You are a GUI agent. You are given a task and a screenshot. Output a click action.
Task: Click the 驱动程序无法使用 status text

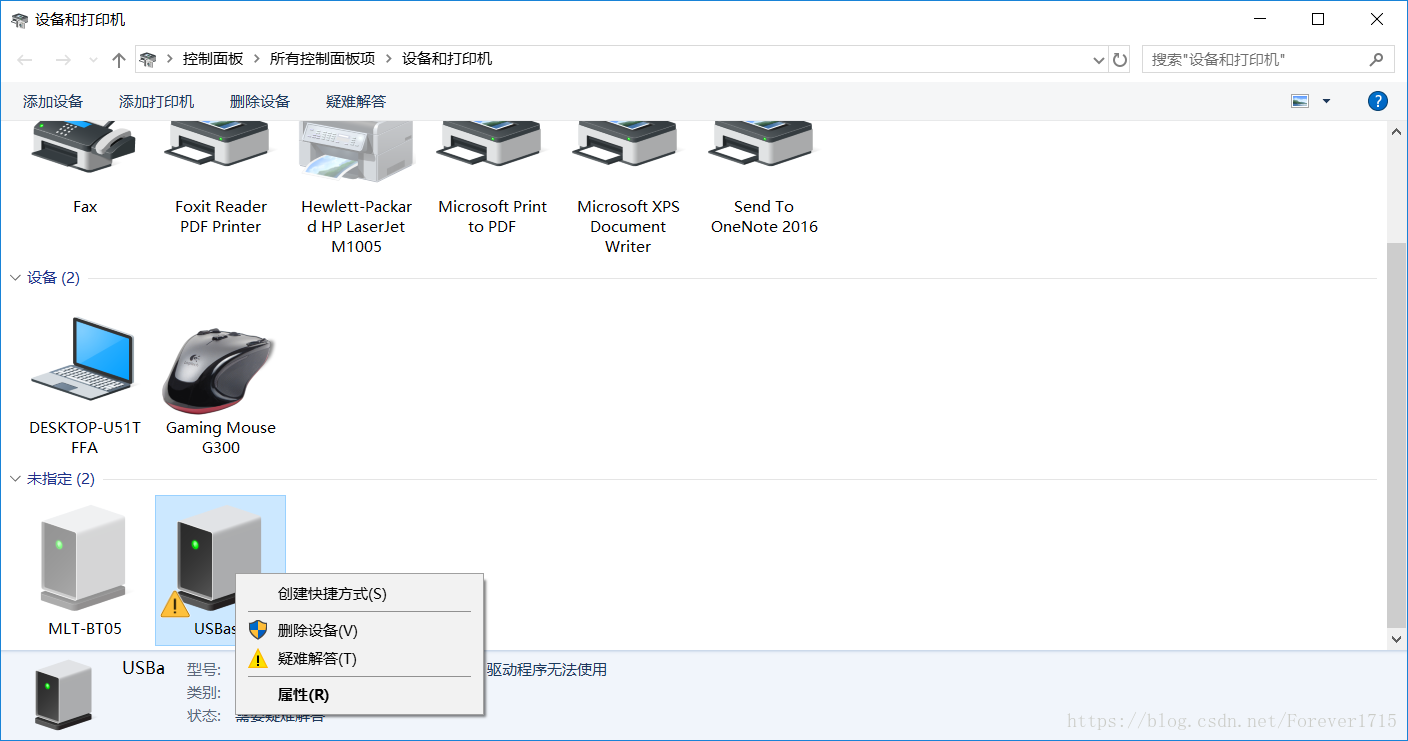[x=547, y=670]
